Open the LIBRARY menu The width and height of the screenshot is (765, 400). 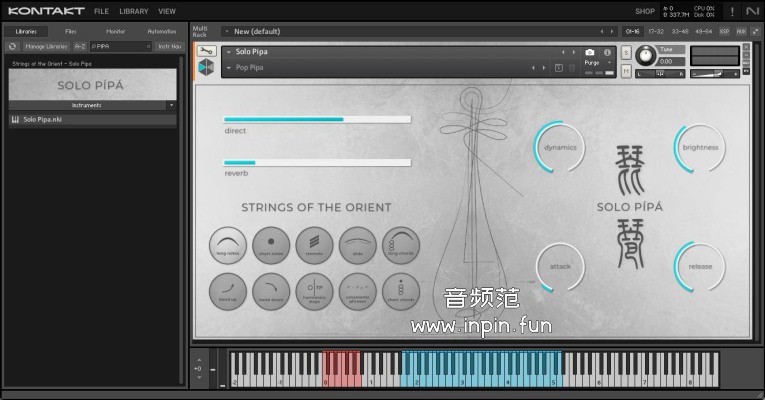coord(134,11)
